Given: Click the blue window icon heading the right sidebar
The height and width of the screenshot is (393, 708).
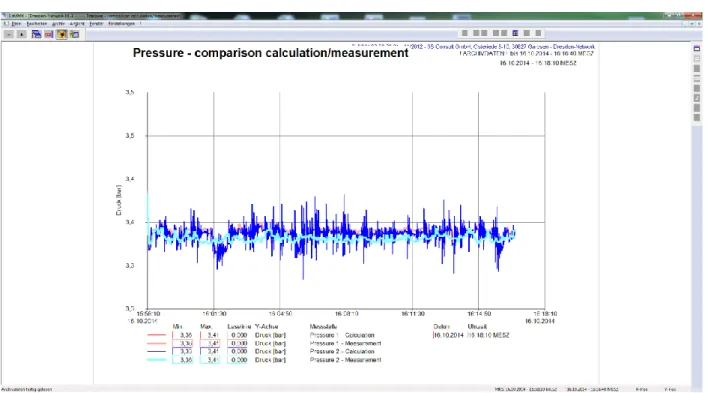Looking at the screenshot, I should coord(697,48).
